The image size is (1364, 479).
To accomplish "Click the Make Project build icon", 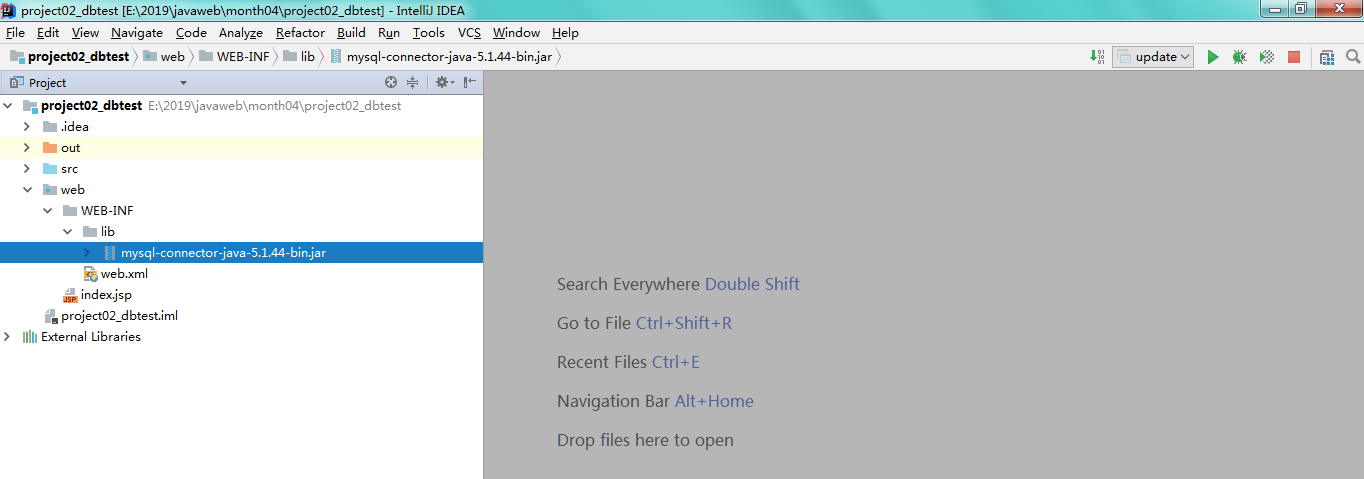I will [1097, 57].
